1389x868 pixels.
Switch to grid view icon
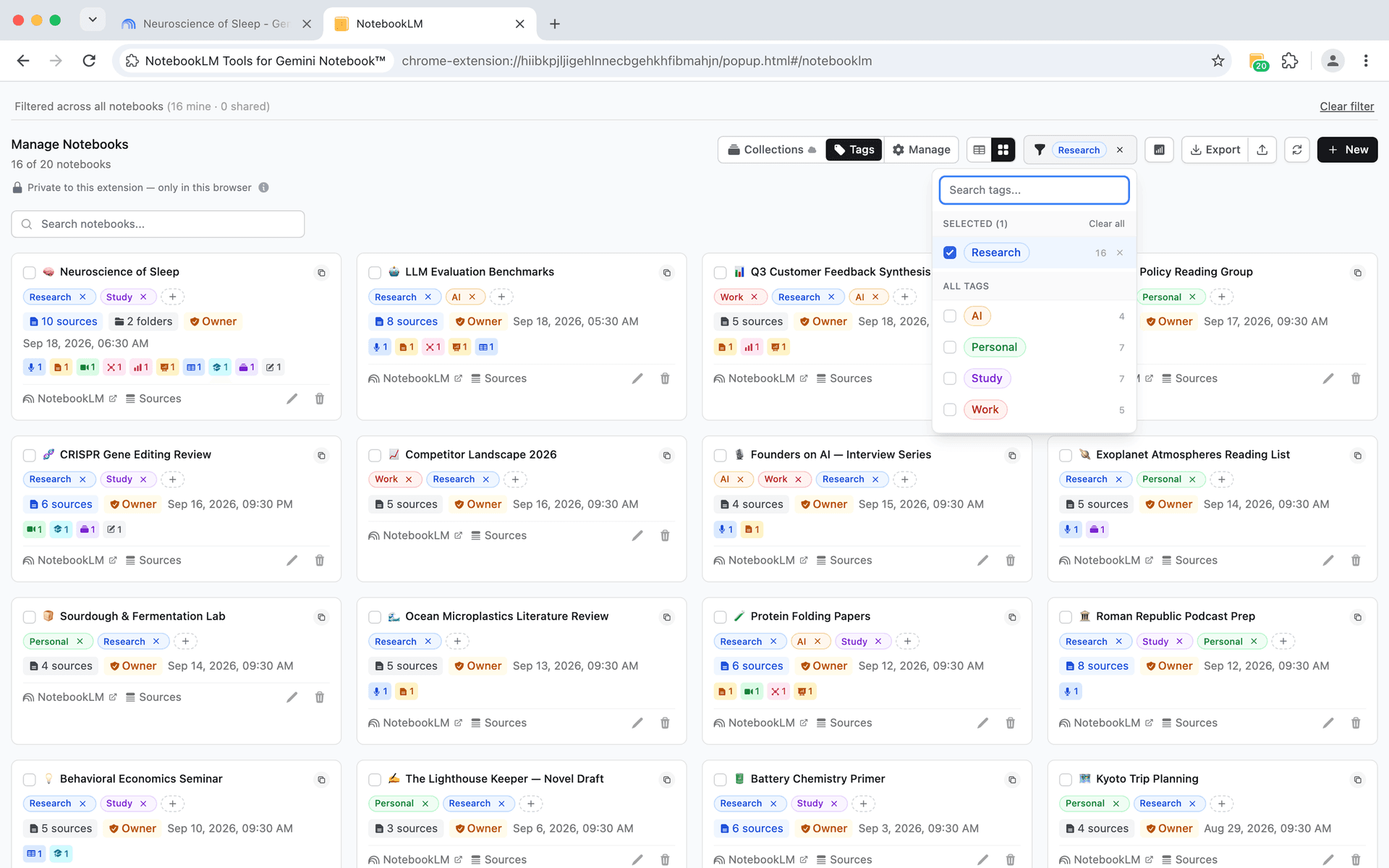point(1003,150)
